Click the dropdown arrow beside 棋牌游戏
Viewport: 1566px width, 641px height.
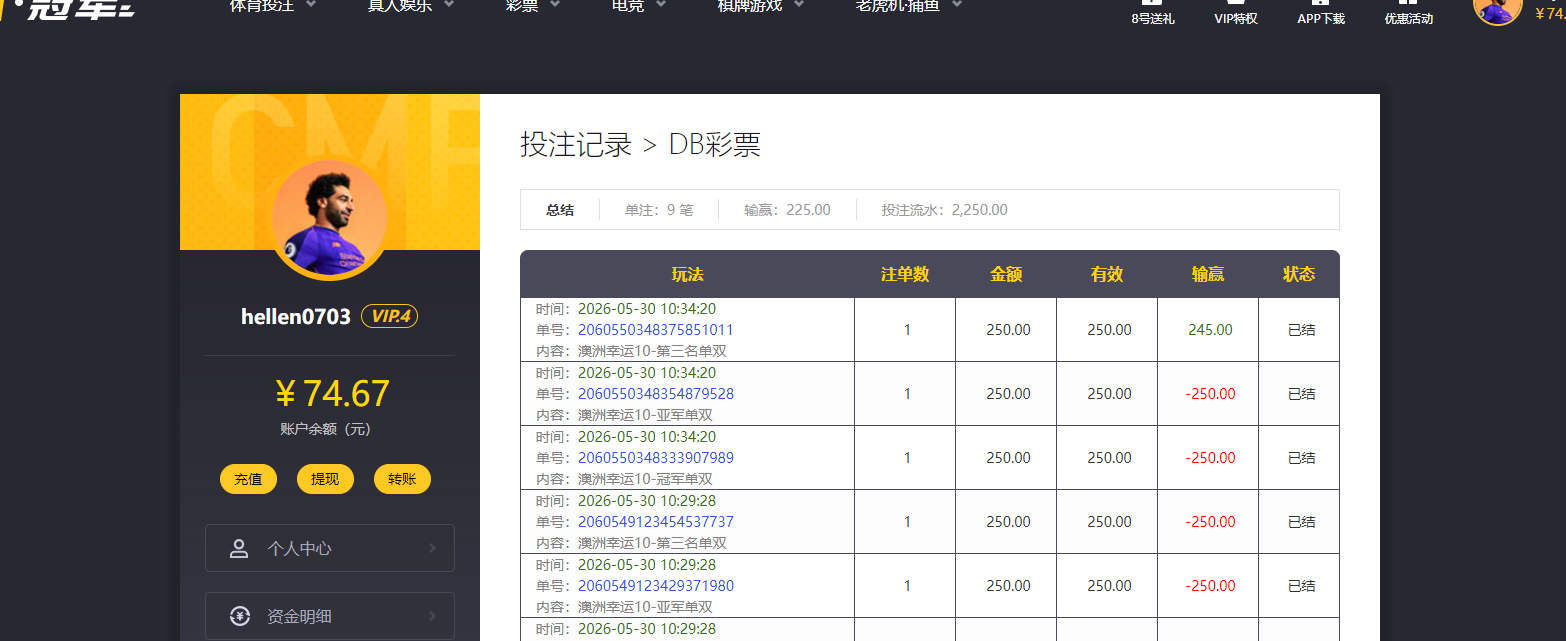click(x=800, y=4)
